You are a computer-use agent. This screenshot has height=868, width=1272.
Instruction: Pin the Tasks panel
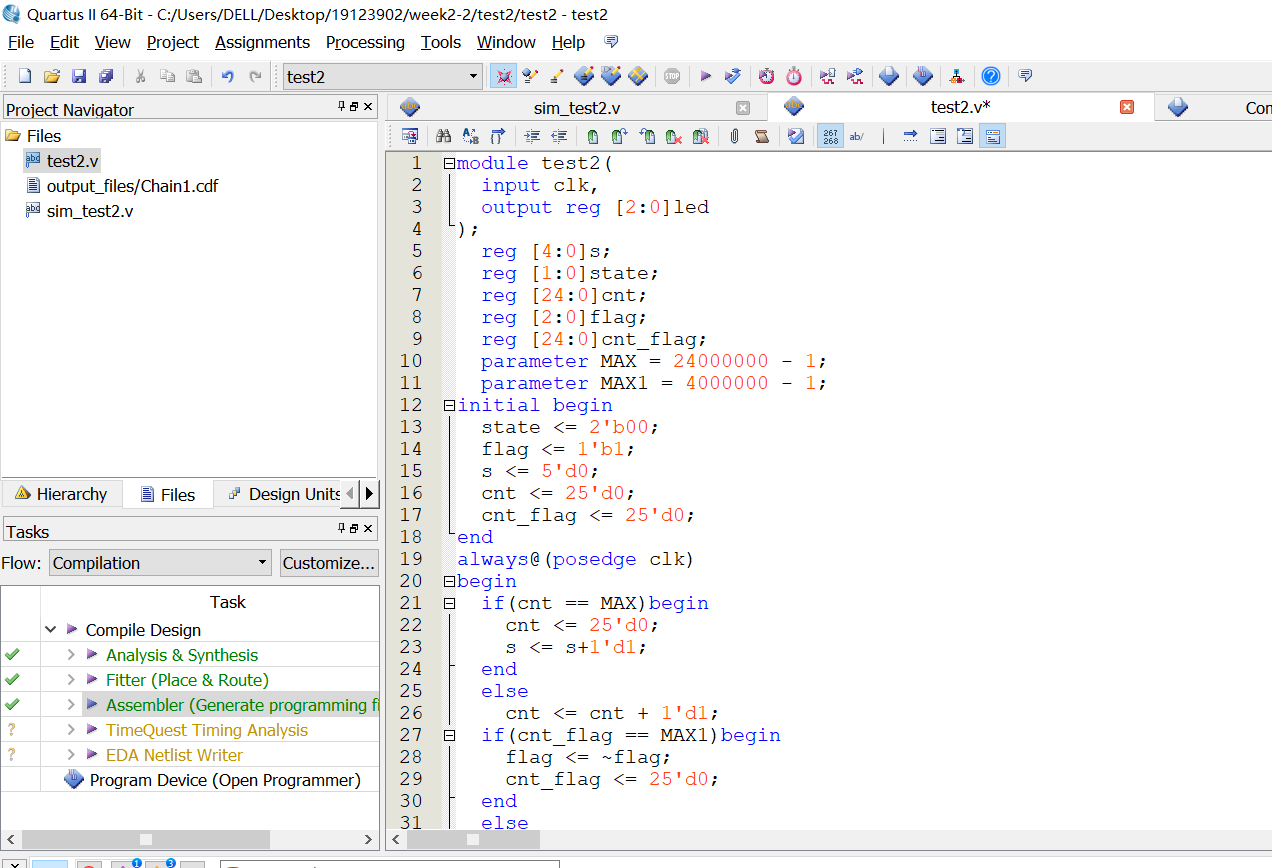[x=341, y=528]
